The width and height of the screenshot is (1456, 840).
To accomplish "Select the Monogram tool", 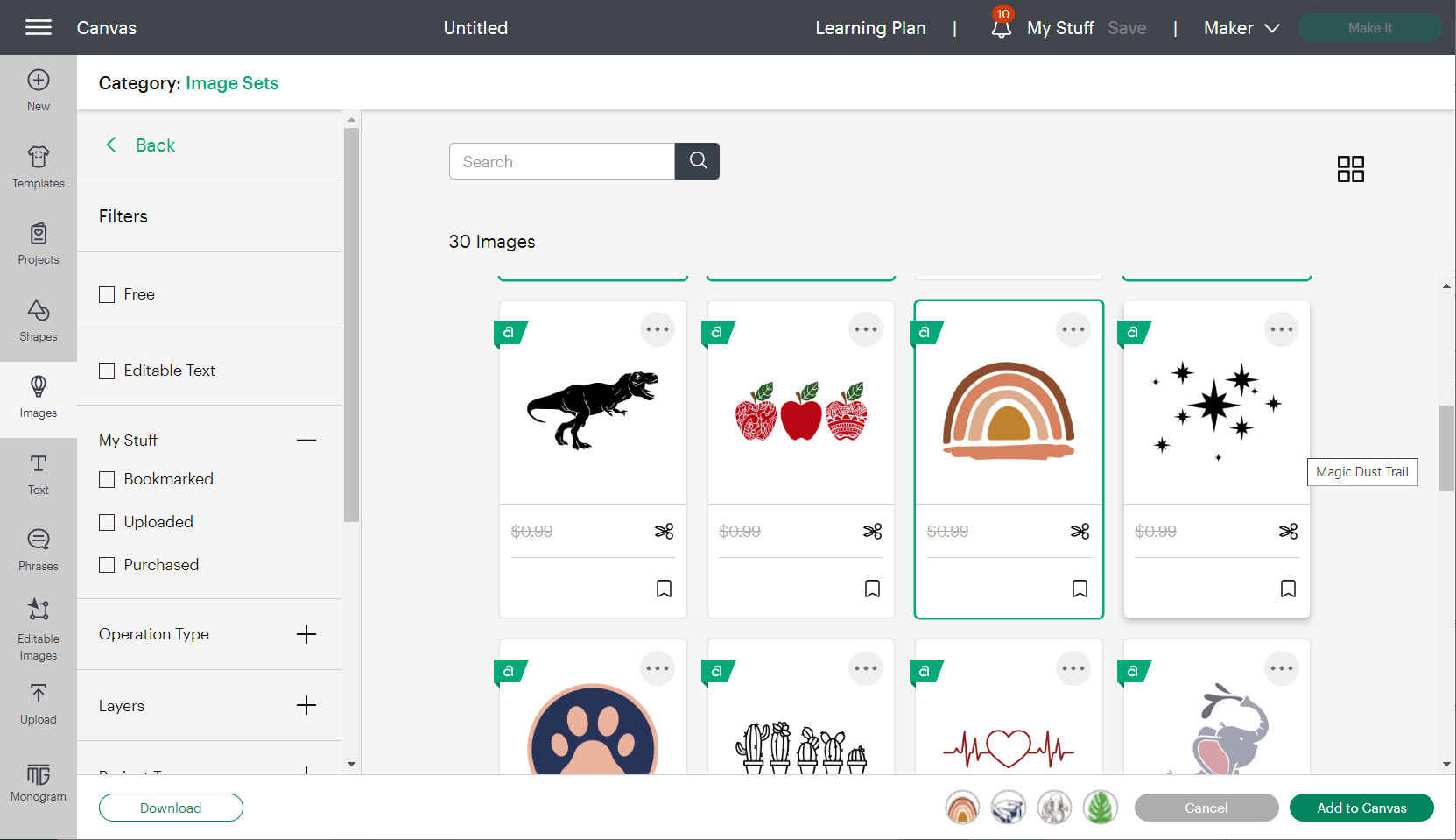I will point(38,782).
